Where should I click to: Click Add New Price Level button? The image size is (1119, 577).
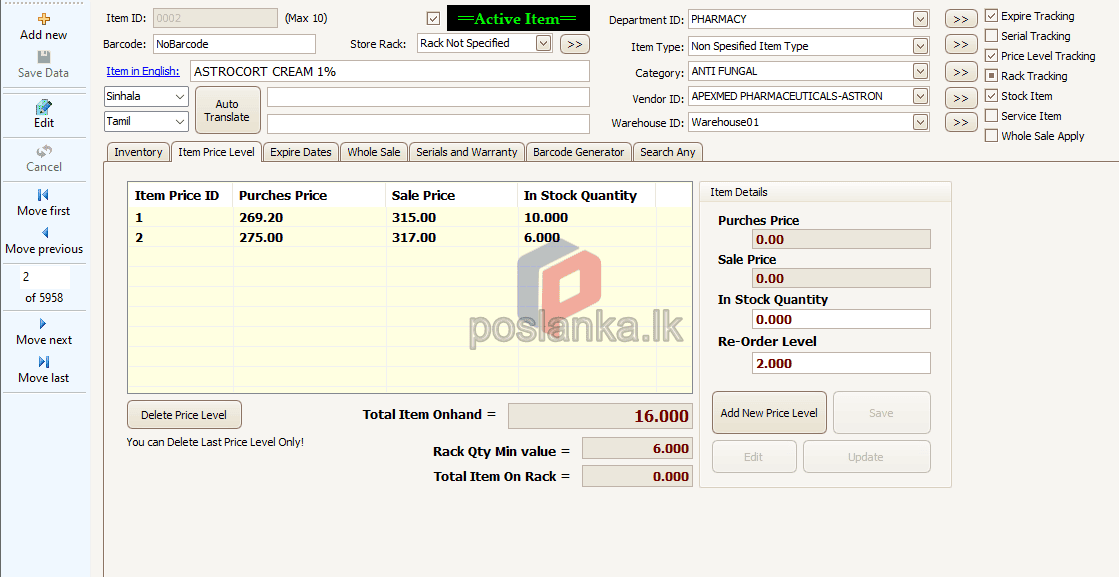click(769, 412)
